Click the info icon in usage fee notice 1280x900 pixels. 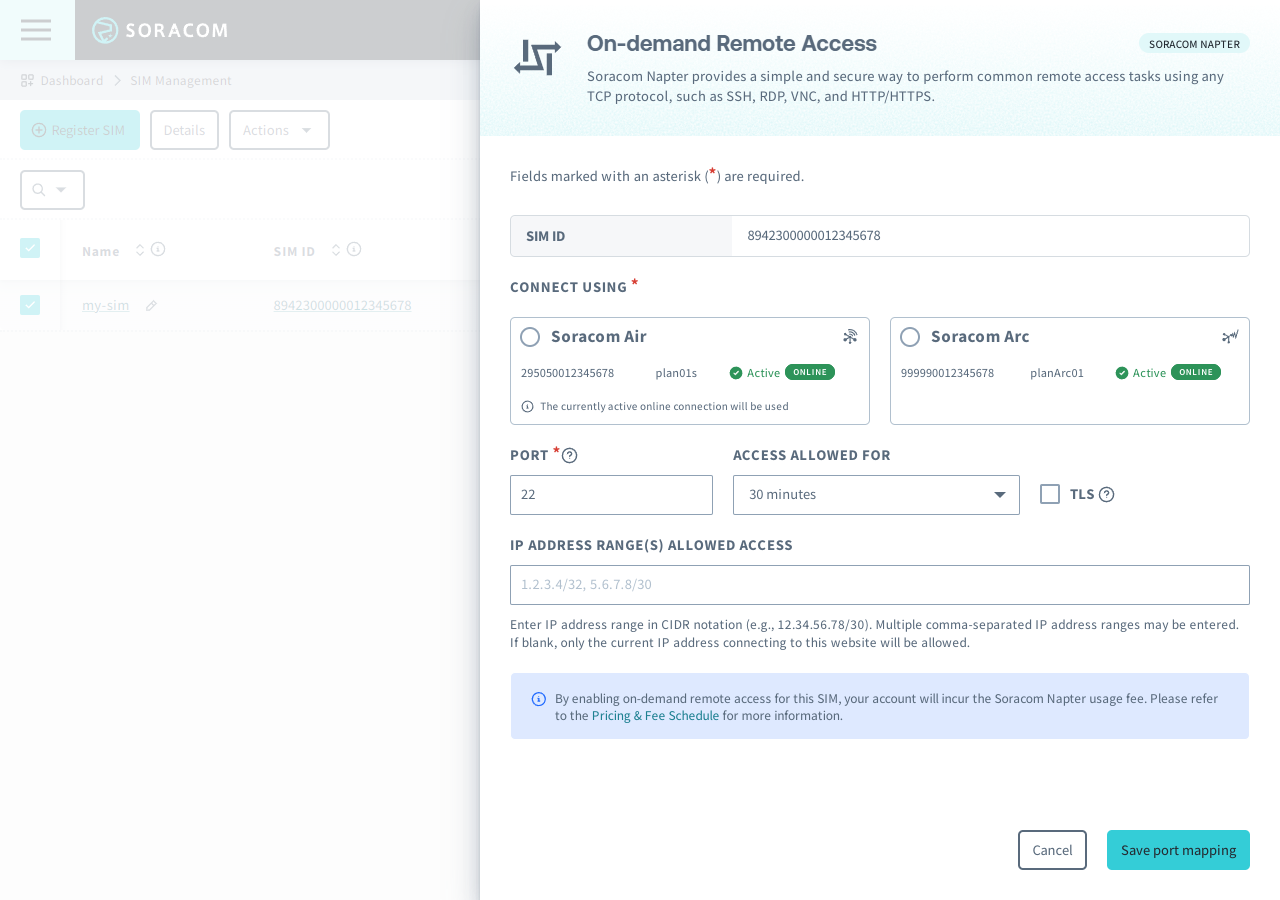539,699
